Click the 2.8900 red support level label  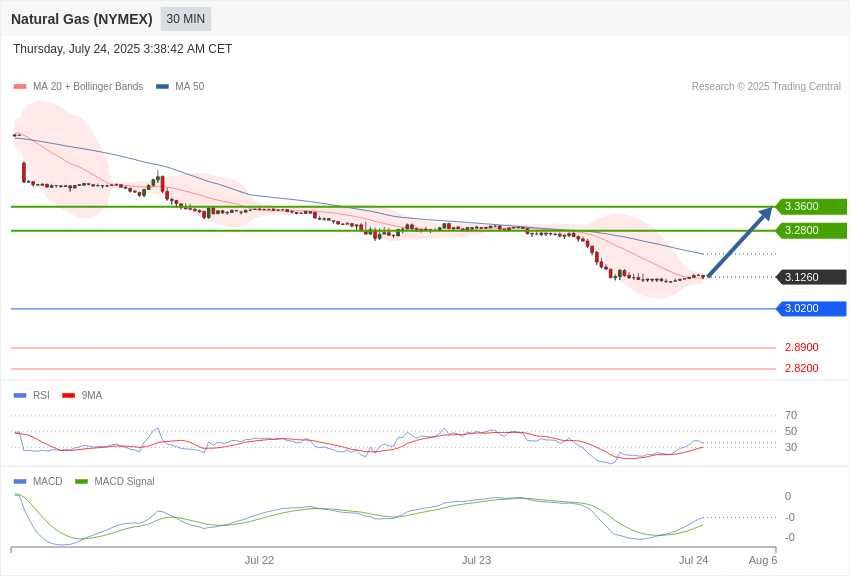(x=801, y=347)
